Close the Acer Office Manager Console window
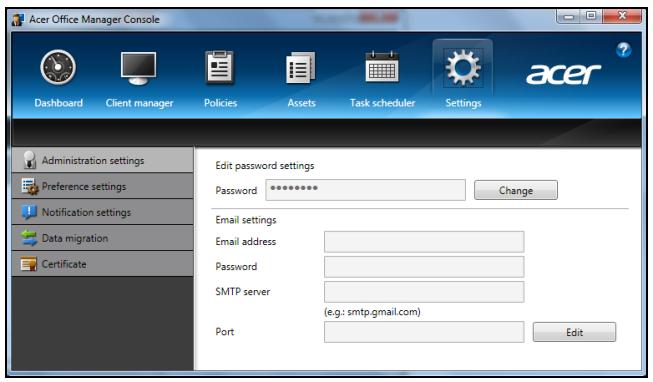The height and width of the screenshot is (382, 653). point(622,16)
